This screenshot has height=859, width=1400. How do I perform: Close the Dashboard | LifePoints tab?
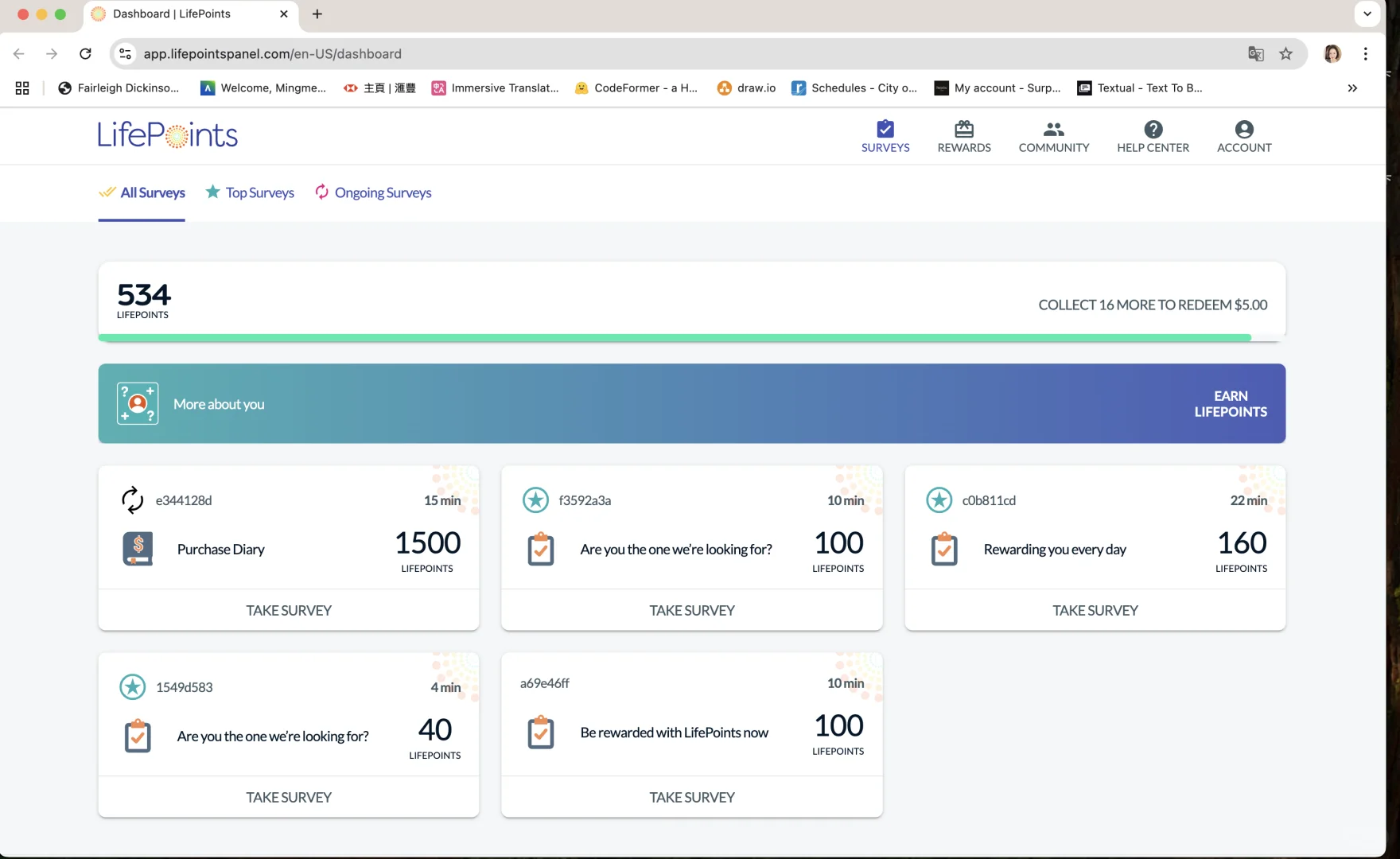tap(284, 14)
